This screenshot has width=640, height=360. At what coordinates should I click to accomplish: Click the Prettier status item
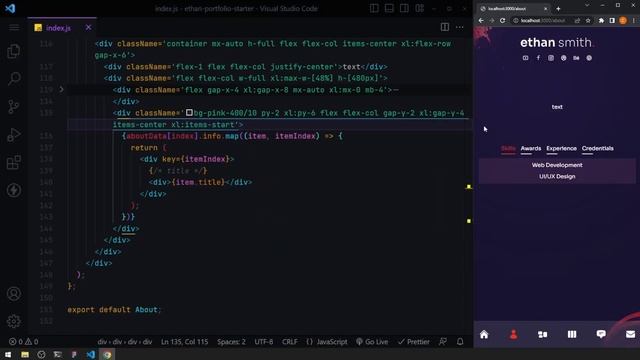(x=413, y=342)
